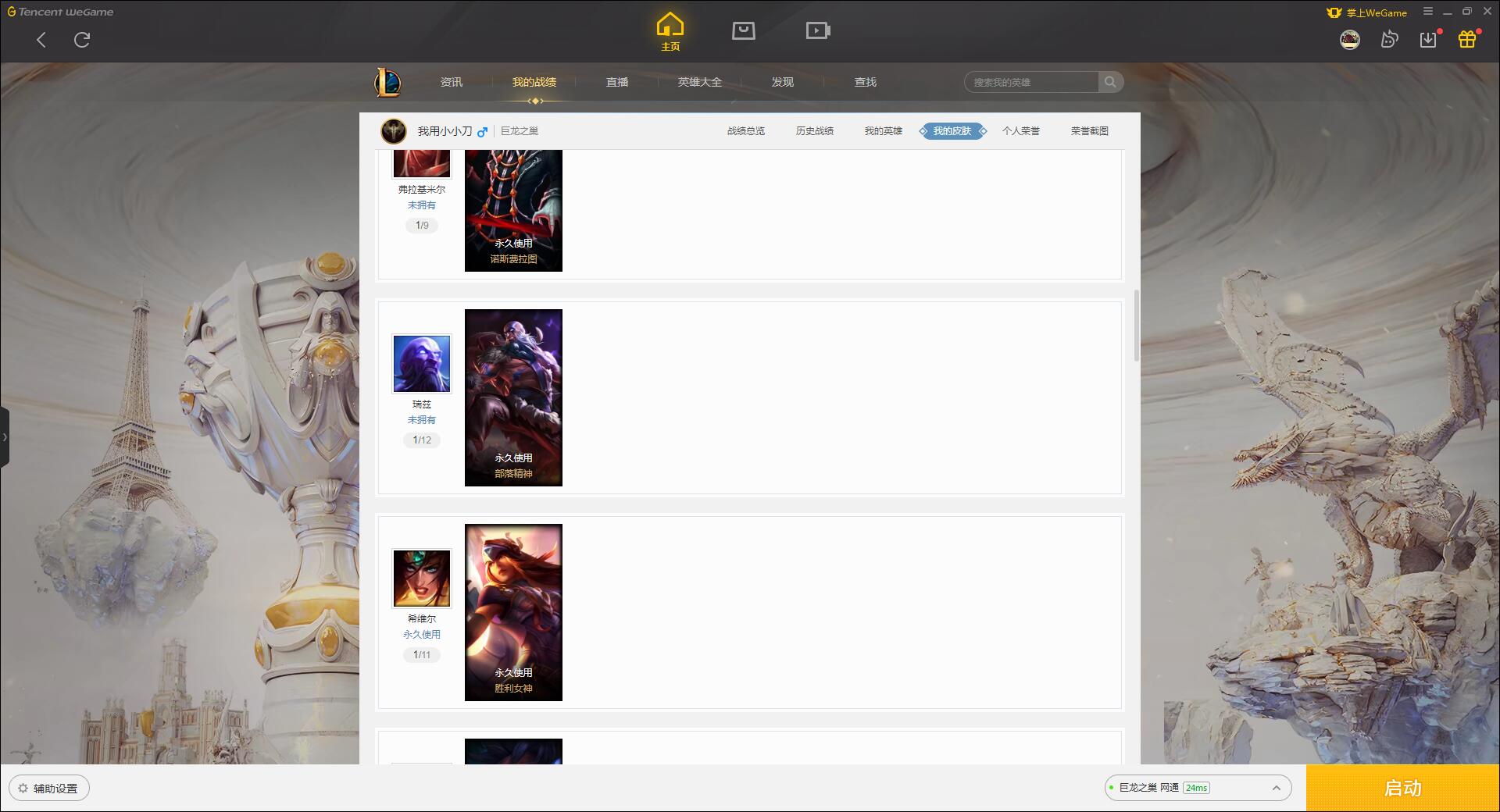
Task: Click the search magnifier button
Action: tap(1110, 82)
